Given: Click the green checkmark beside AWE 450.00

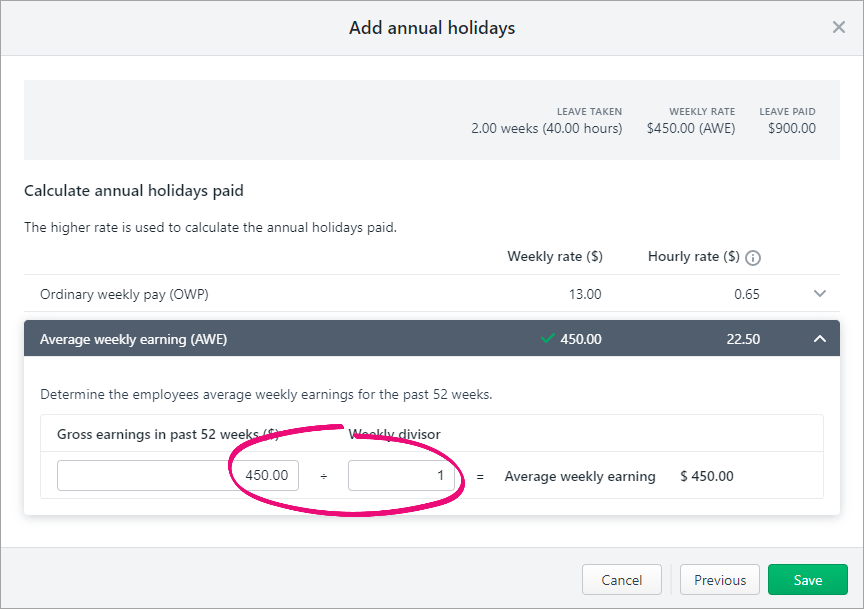Looking at the screenshot, I should [547, 339].
